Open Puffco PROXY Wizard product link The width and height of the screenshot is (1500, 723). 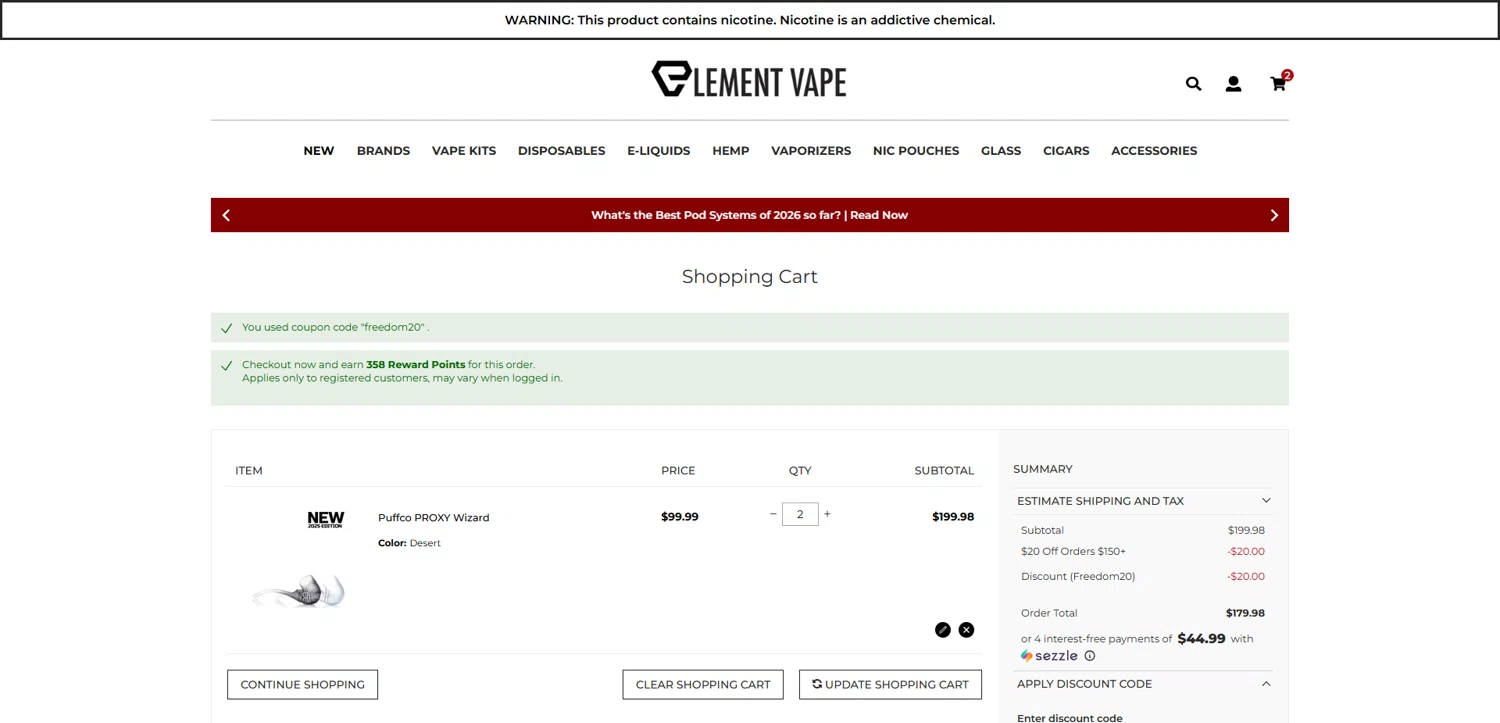tap(434, 518)
